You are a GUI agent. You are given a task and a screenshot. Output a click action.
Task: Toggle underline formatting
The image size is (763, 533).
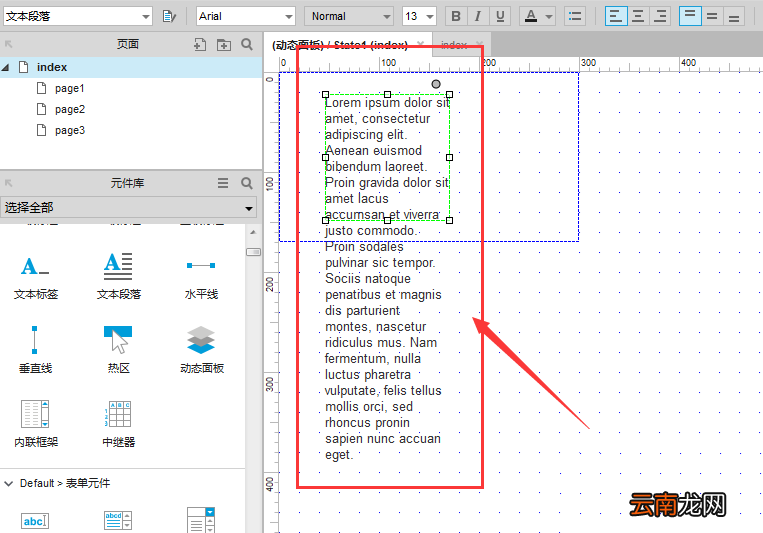click(x=500, y=16)
